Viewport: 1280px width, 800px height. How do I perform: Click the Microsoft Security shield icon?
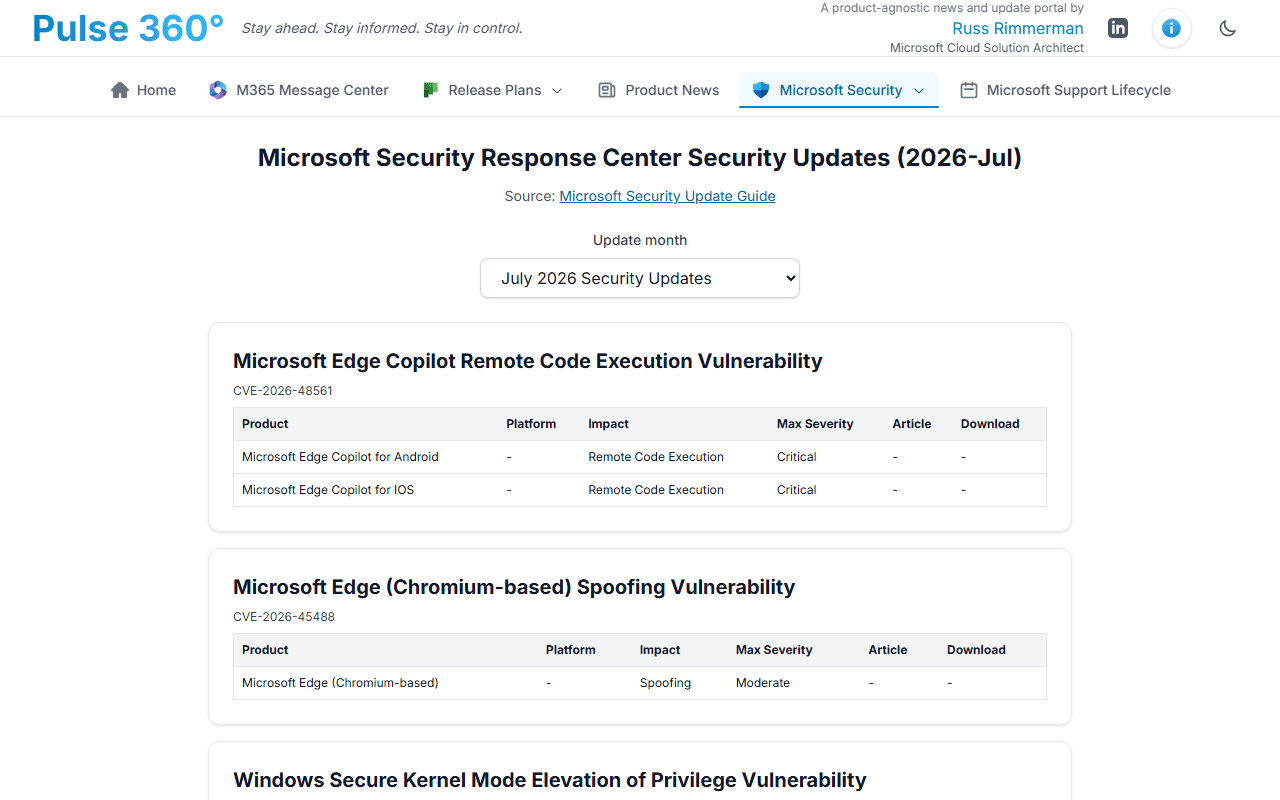pyautogui.click(x=761, y=90)
